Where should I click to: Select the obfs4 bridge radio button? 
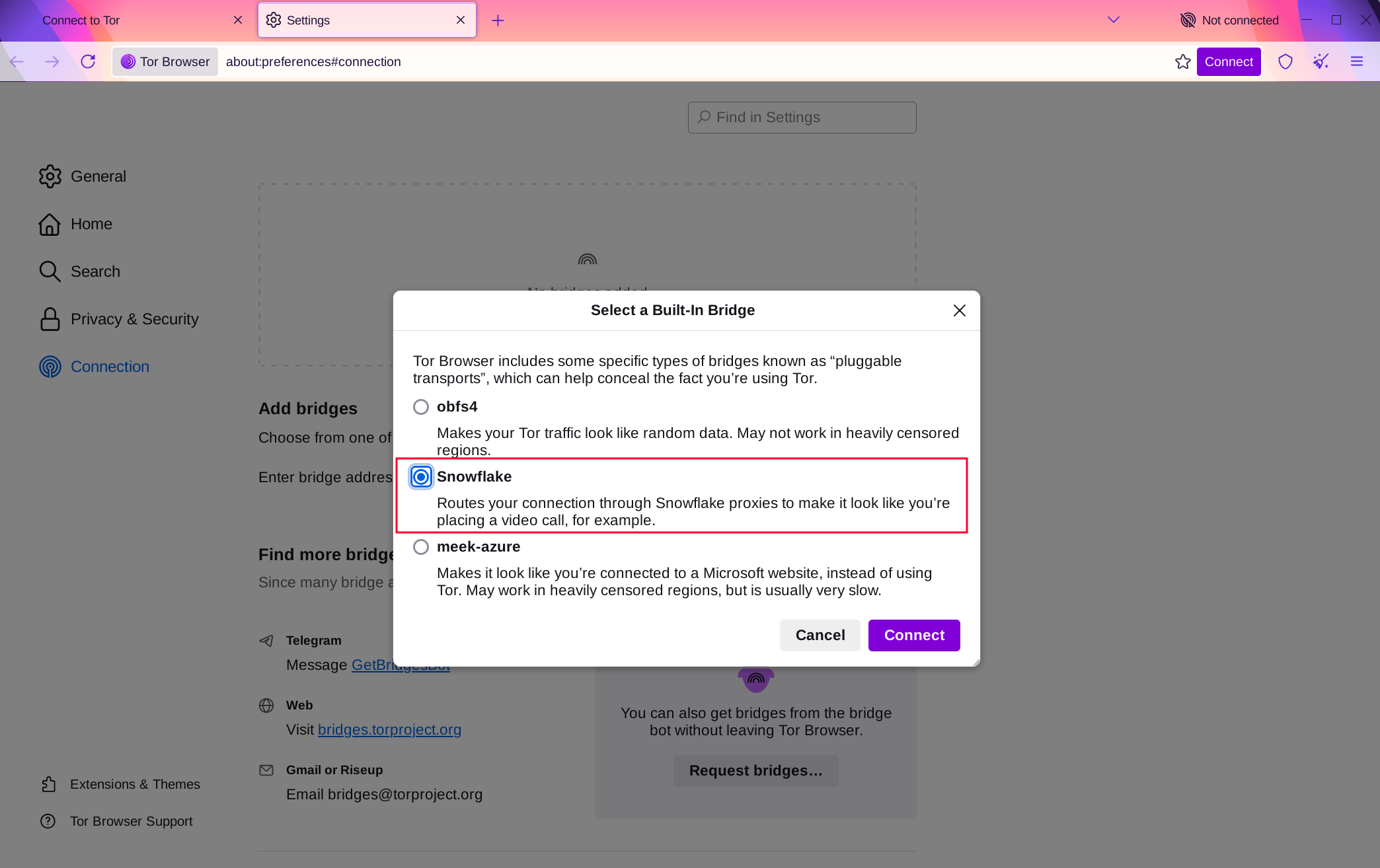(421, 407)
